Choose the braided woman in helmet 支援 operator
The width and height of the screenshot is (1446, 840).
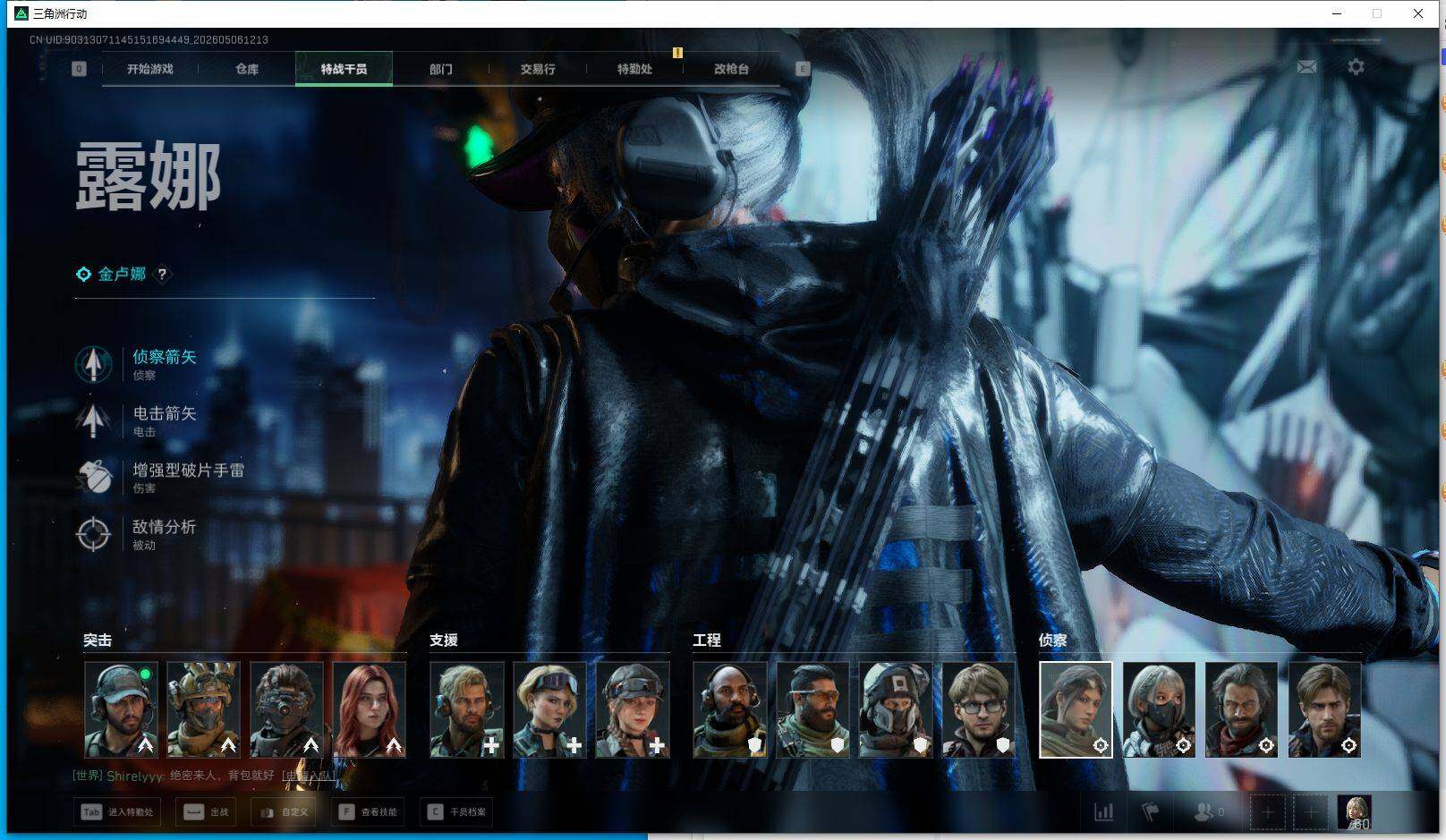[x=633, y=709]
